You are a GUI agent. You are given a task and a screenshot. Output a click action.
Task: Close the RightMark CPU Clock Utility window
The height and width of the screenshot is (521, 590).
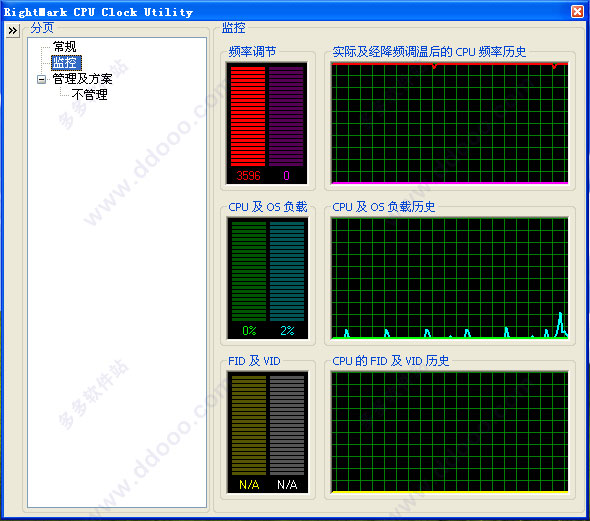[577, 11]
